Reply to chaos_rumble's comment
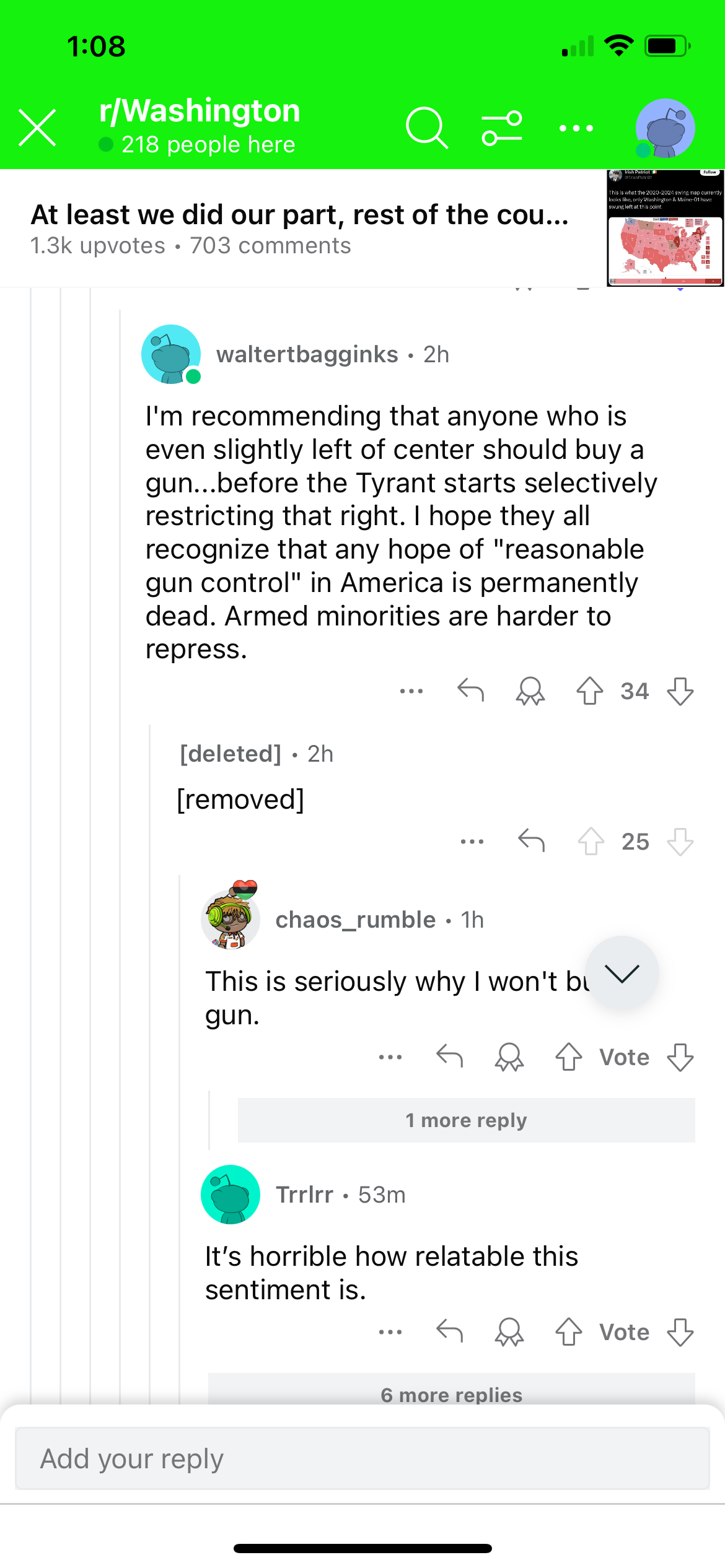The width and height of the screenshot is (725, 1568). click(x=449, y=1056)
